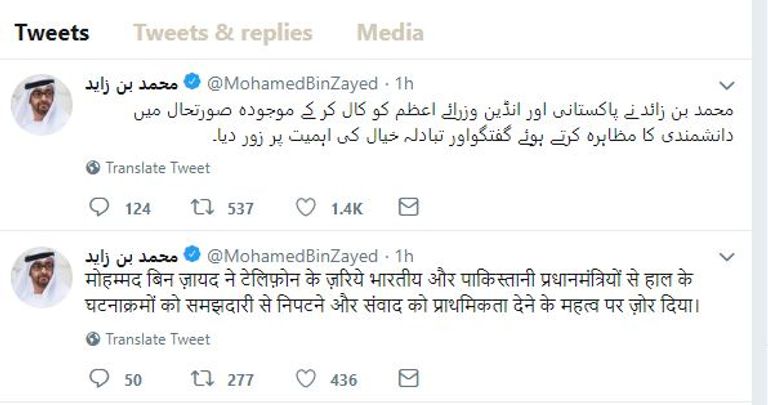
Task: Like the first tweet
Action: tap(307, 208)
